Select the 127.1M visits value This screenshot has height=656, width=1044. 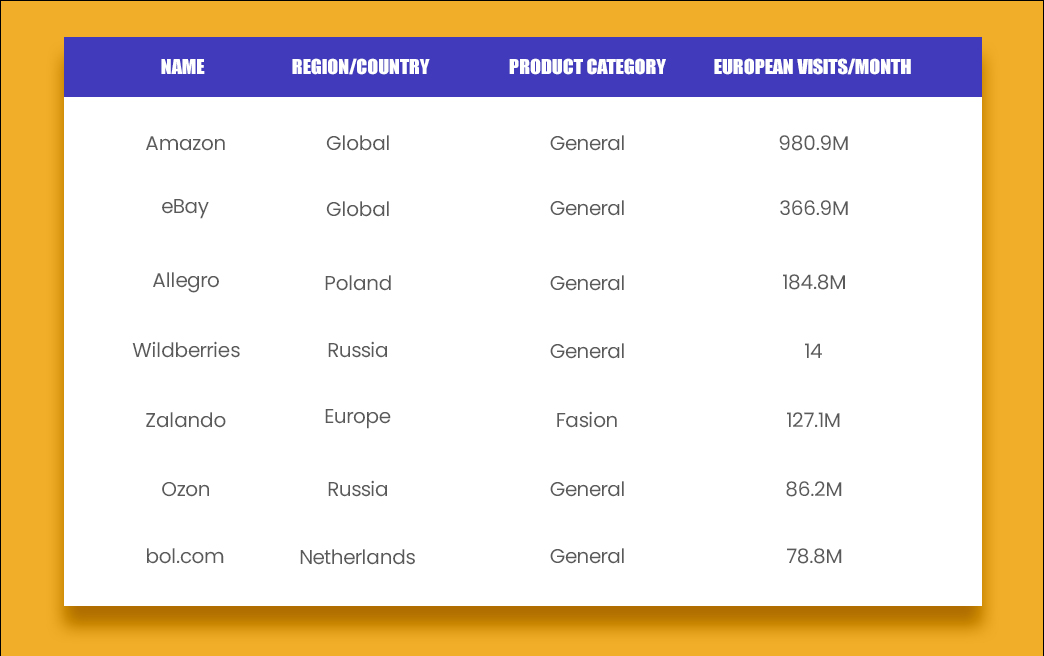pyautogui.click(x=813, y=420)
